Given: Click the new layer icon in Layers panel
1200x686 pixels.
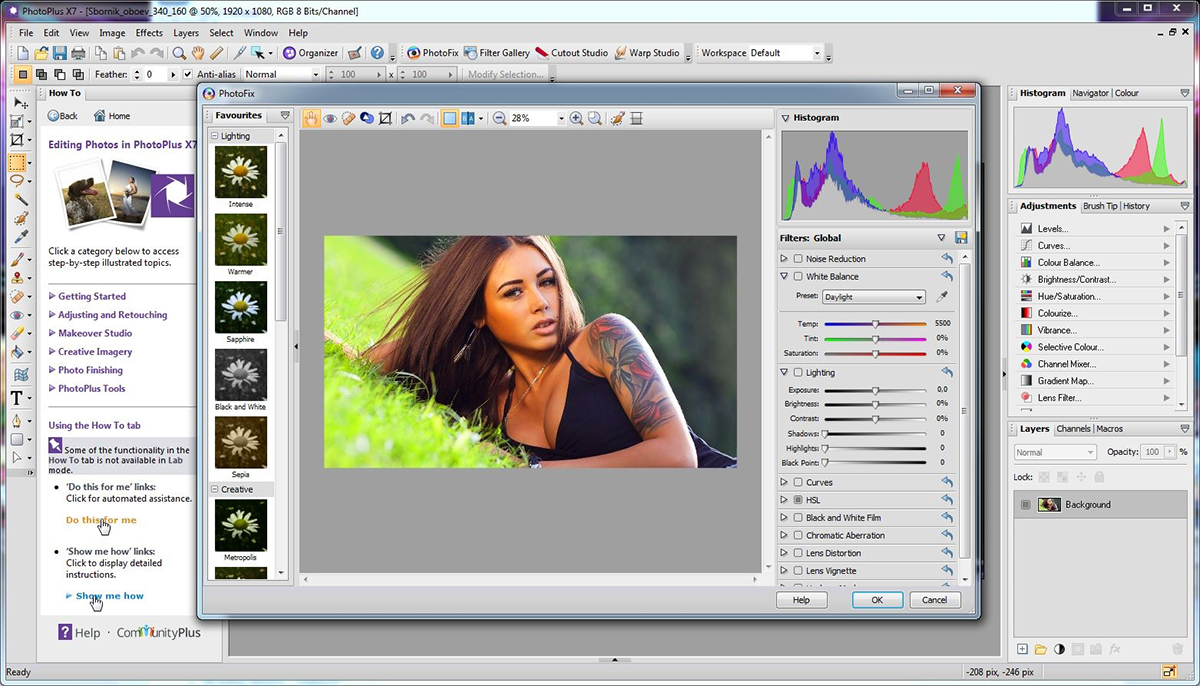Looking at the screenshot, I should click(1022, 650).
